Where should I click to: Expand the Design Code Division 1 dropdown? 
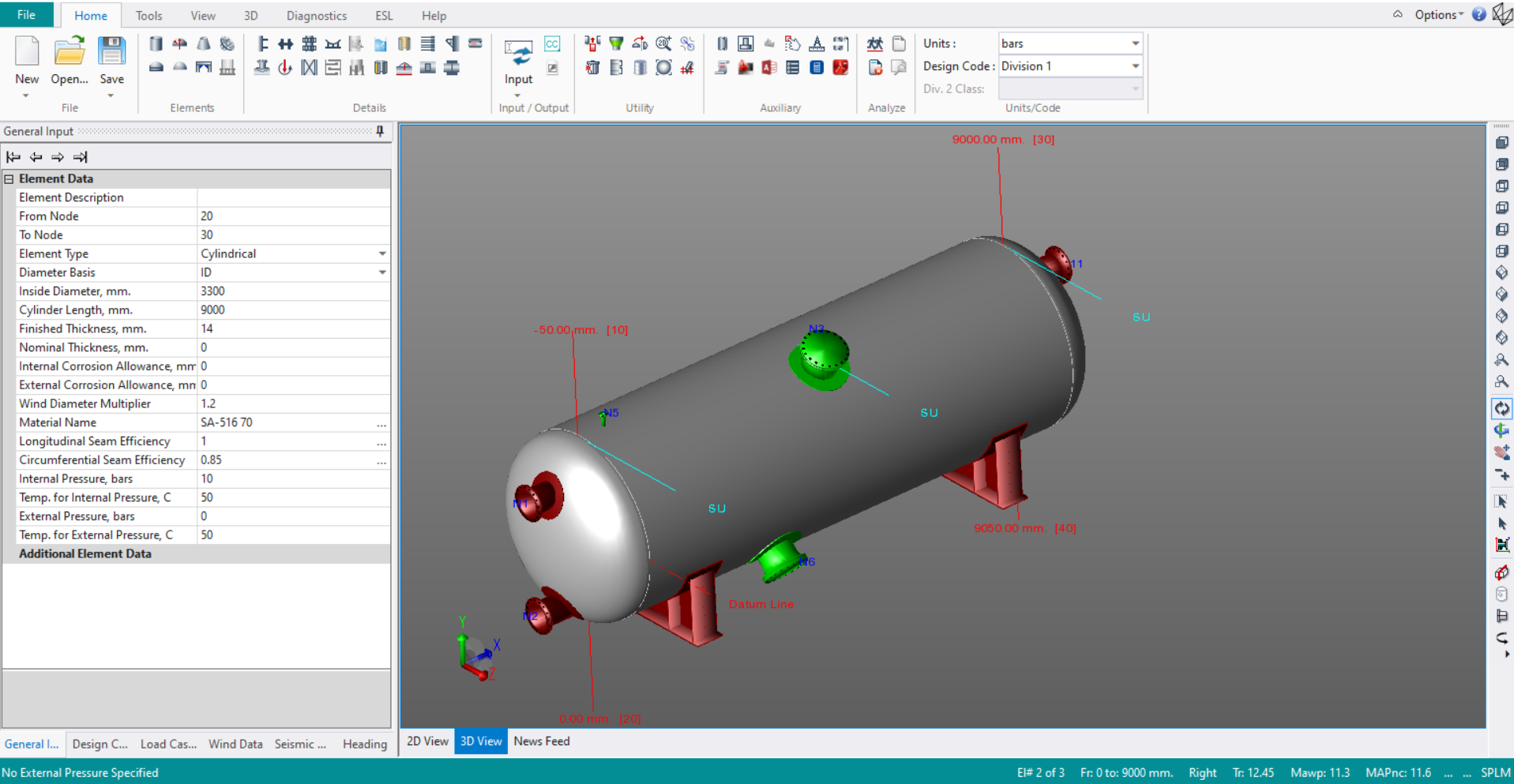[1135, 66]
